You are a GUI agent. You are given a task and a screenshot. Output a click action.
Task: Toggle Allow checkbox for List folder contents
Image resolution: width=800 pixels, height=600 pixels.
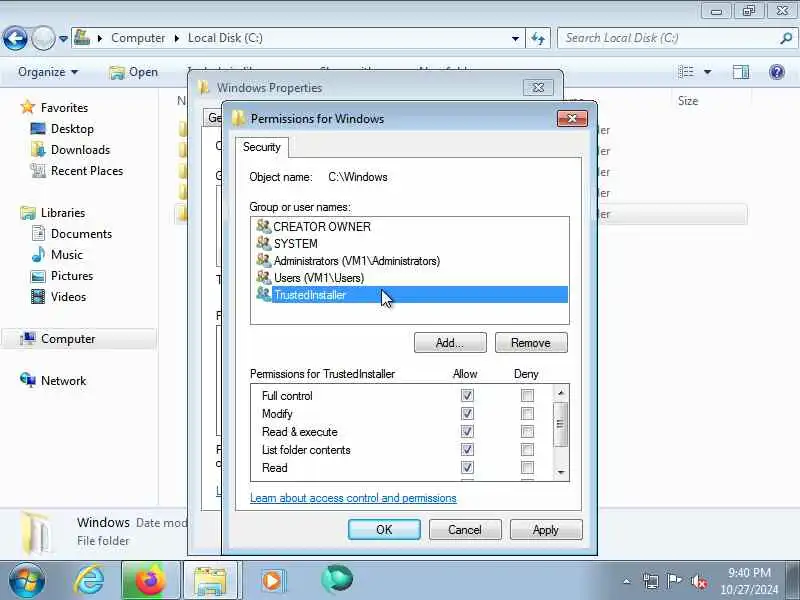(x=467, y=449)
